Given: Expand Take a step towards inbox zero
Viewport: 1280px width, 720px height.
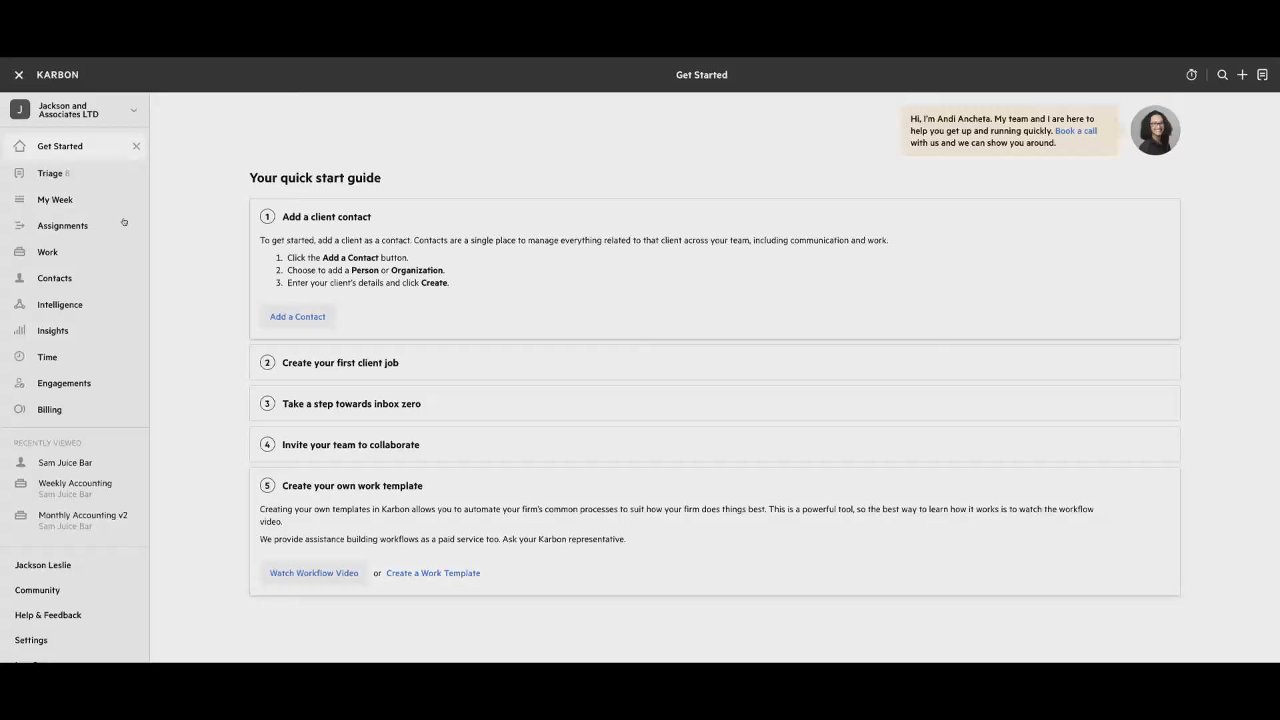Looking at the screenshot, I should (351, 404).
